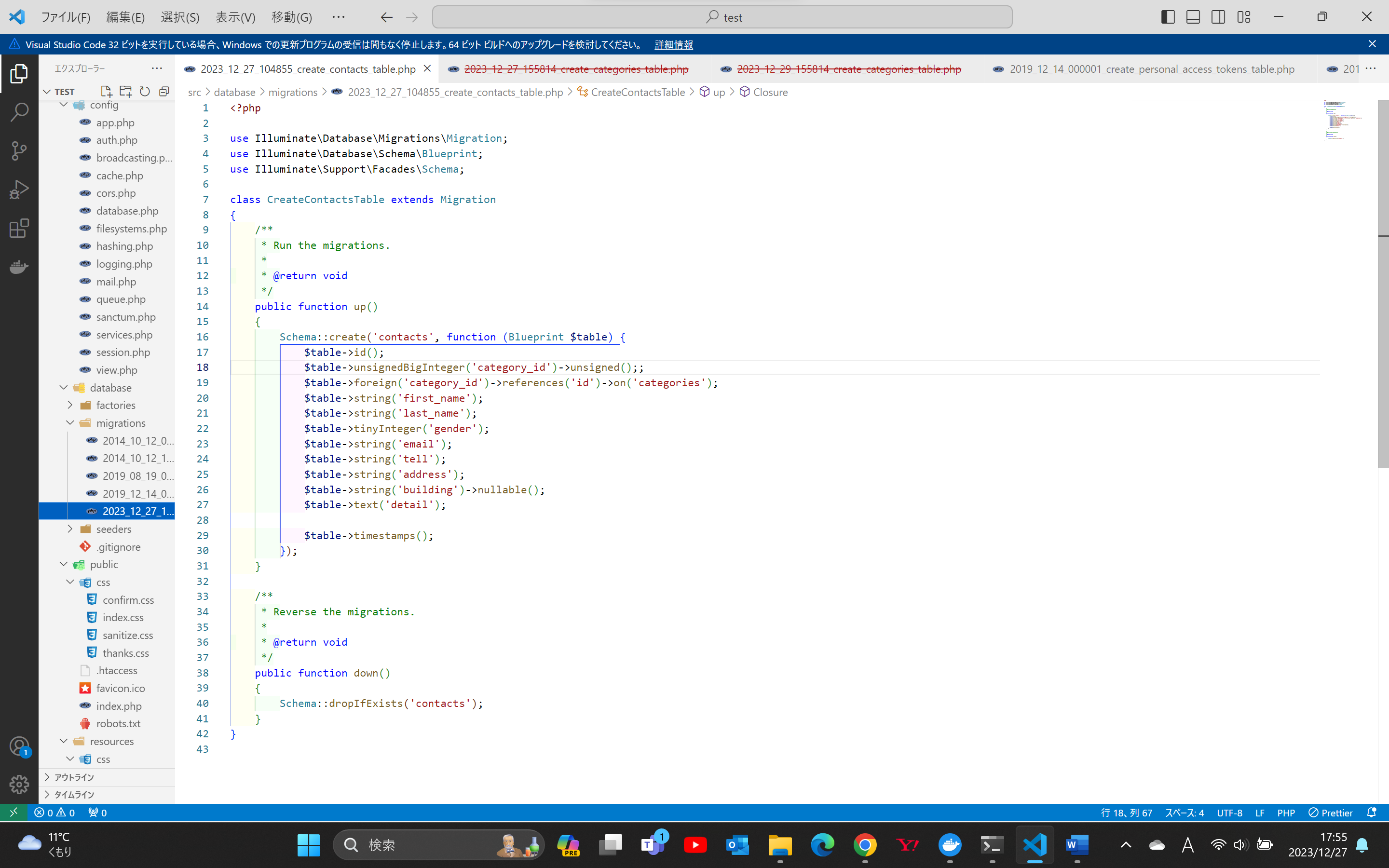Open the Docker view in activity bar
Viewport: 1389px width, 868px height.
tap(19, 266)
